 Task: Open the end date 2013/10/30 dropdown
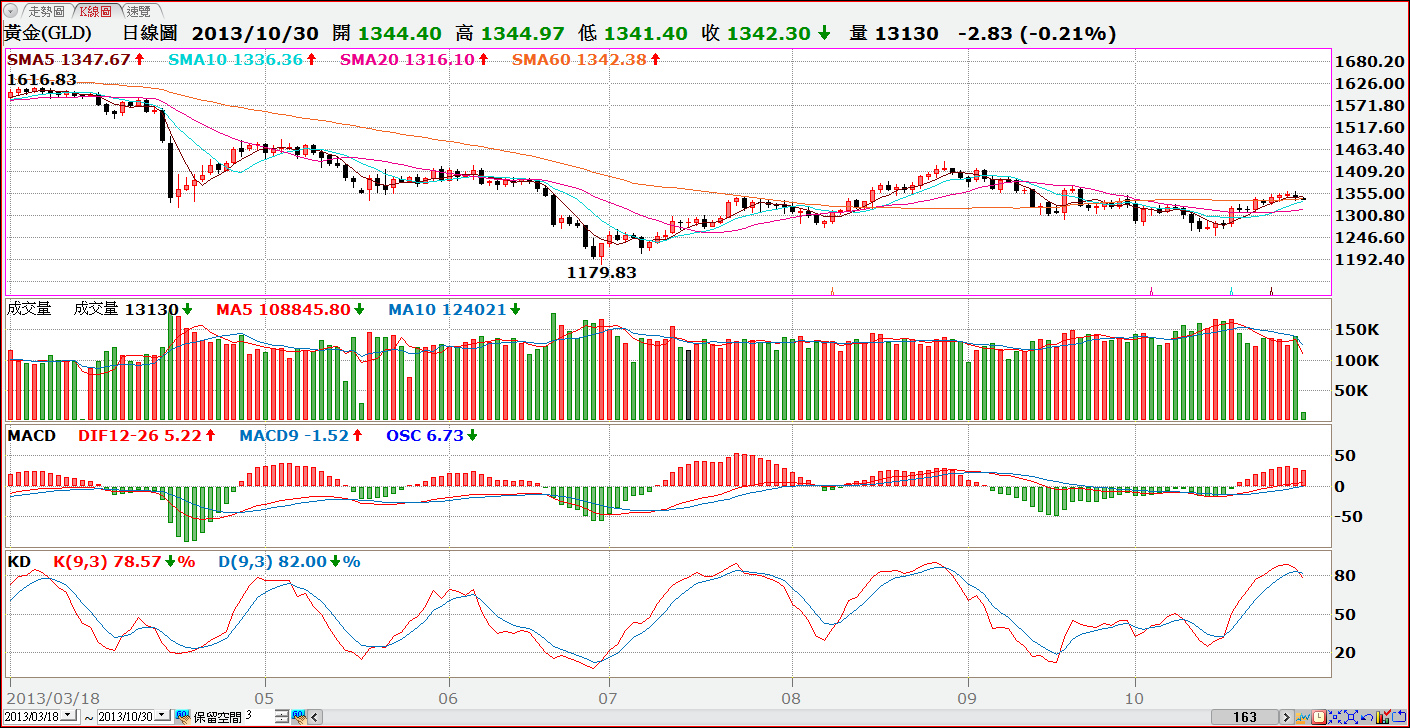(x=164, y=716)
